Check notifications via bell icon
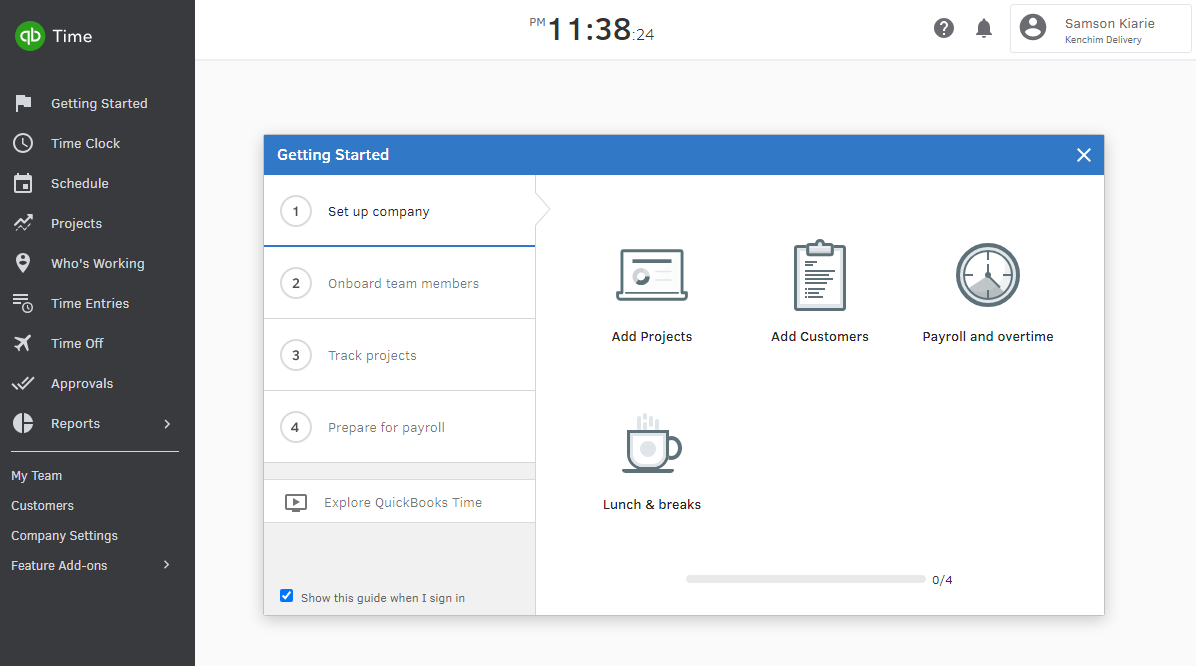Image resolution: width=1196 pixels, height=666 pixels. pyautogui.click(x=983, y=28)
